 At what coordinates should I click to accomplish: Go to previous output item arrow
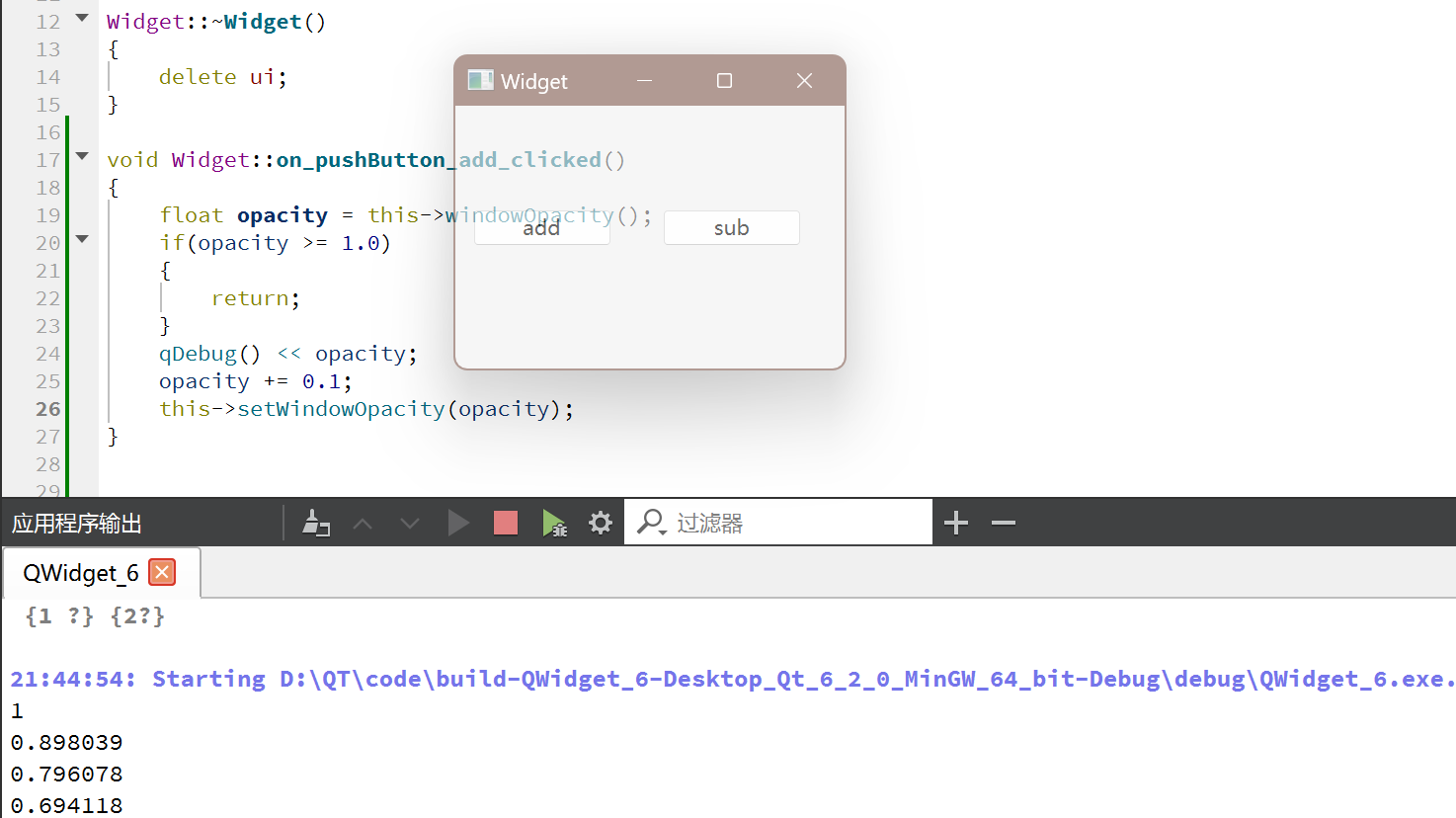[x=363, y=523]
